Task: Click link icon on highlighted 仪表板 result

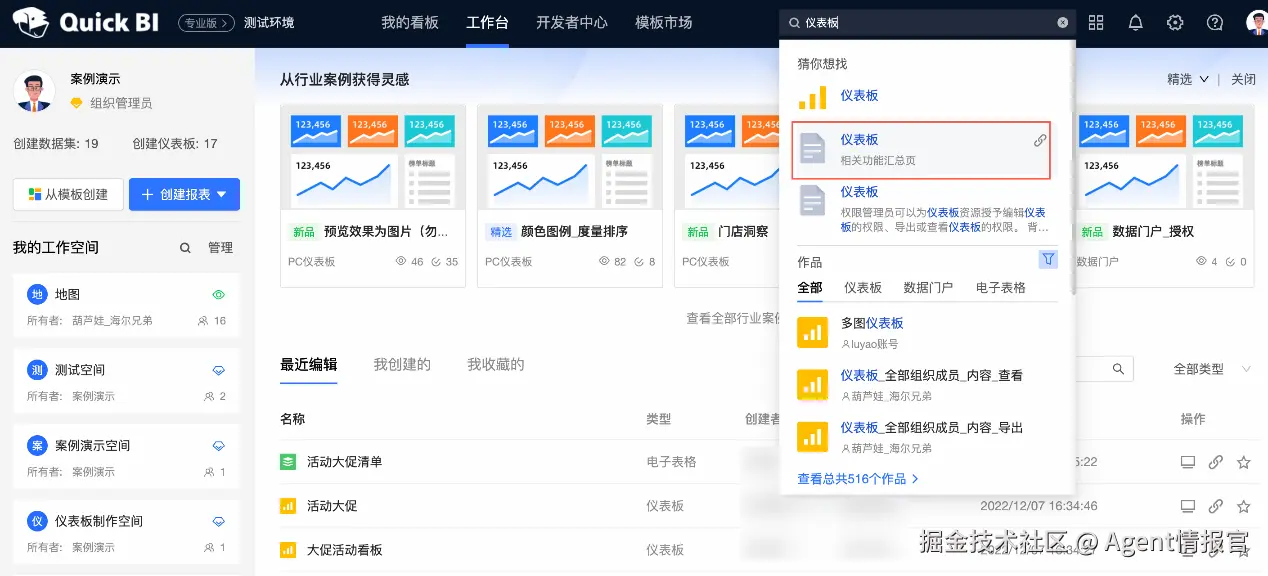Action: coord(1040,141)
